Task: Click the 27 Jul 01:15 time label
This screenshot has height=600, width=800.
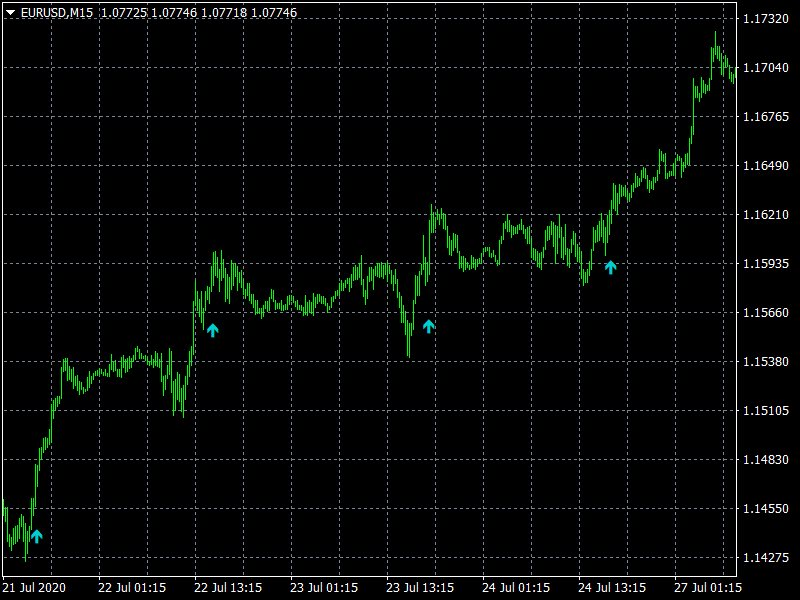Action: tap(709, 587)
